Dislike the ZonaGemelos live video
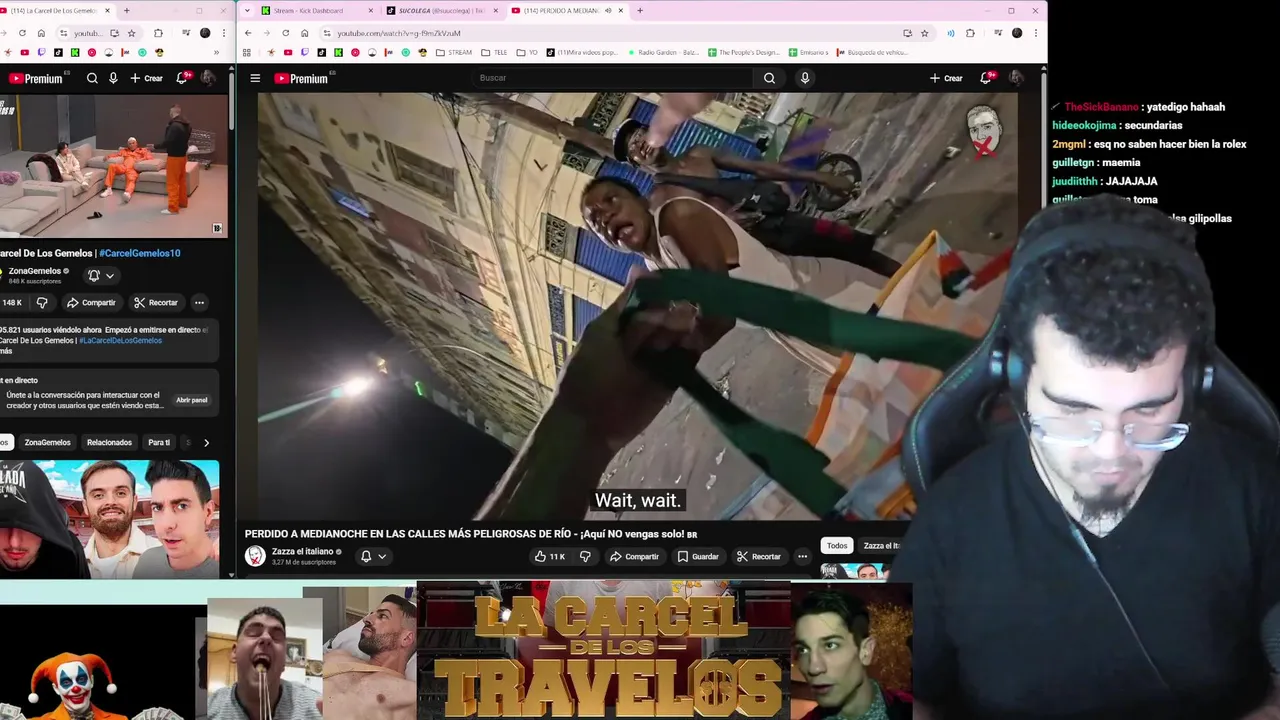Image resolution: width=1280 pixels, height=720 pixels. click(x=42, y=302)
